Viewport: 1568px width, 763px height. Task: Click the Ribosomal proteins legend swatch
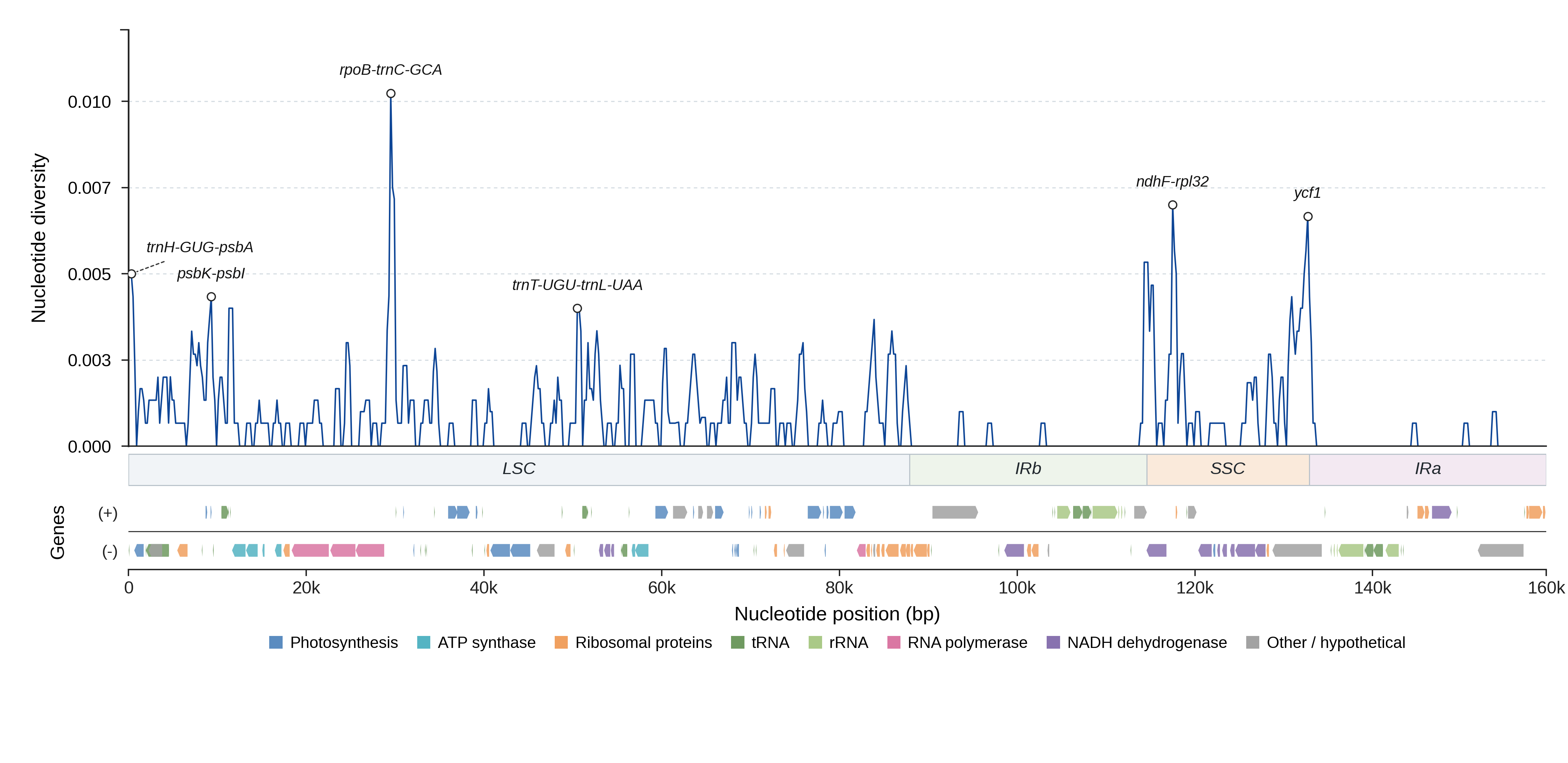coord(561,642)
